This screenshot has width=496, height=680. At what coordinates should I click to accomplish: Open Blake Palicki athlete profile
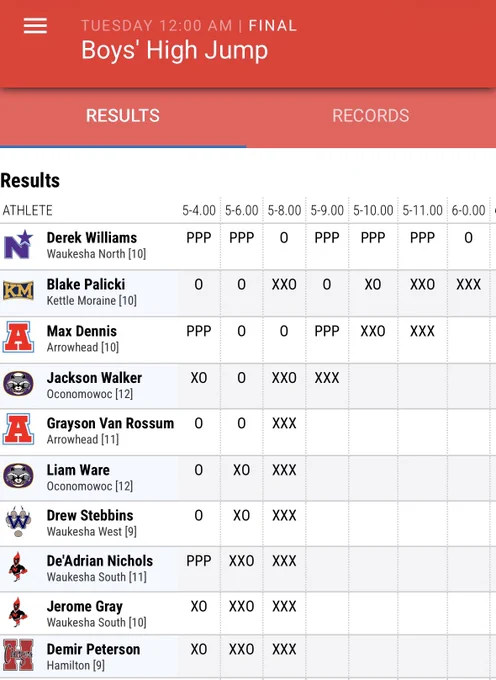coord(86,284)
